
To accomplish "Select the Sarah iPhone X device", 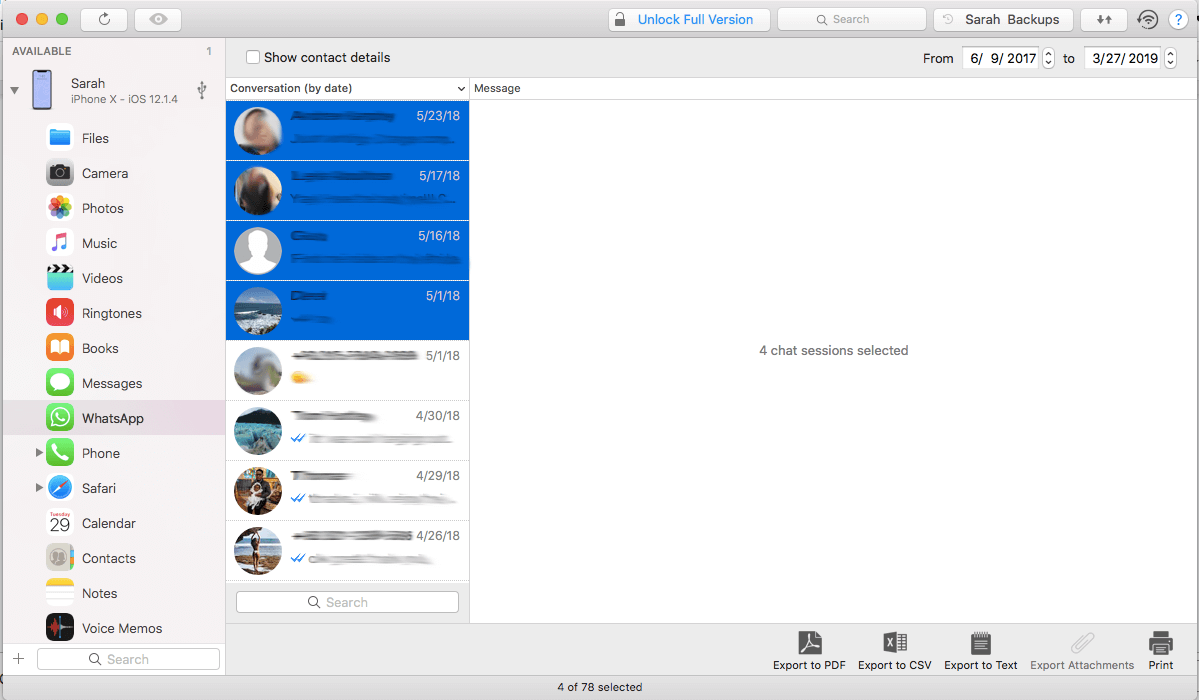I will (113, 90).
